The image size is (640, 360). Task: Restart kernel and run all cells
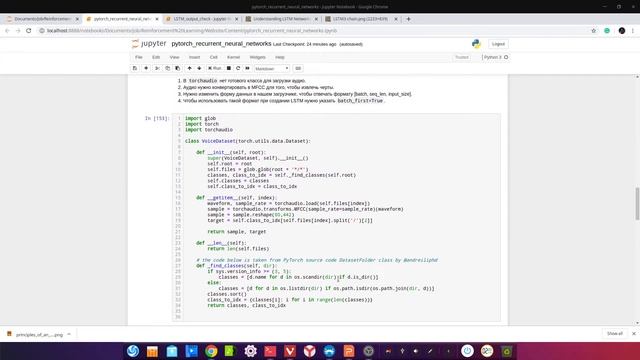[247, 68]
